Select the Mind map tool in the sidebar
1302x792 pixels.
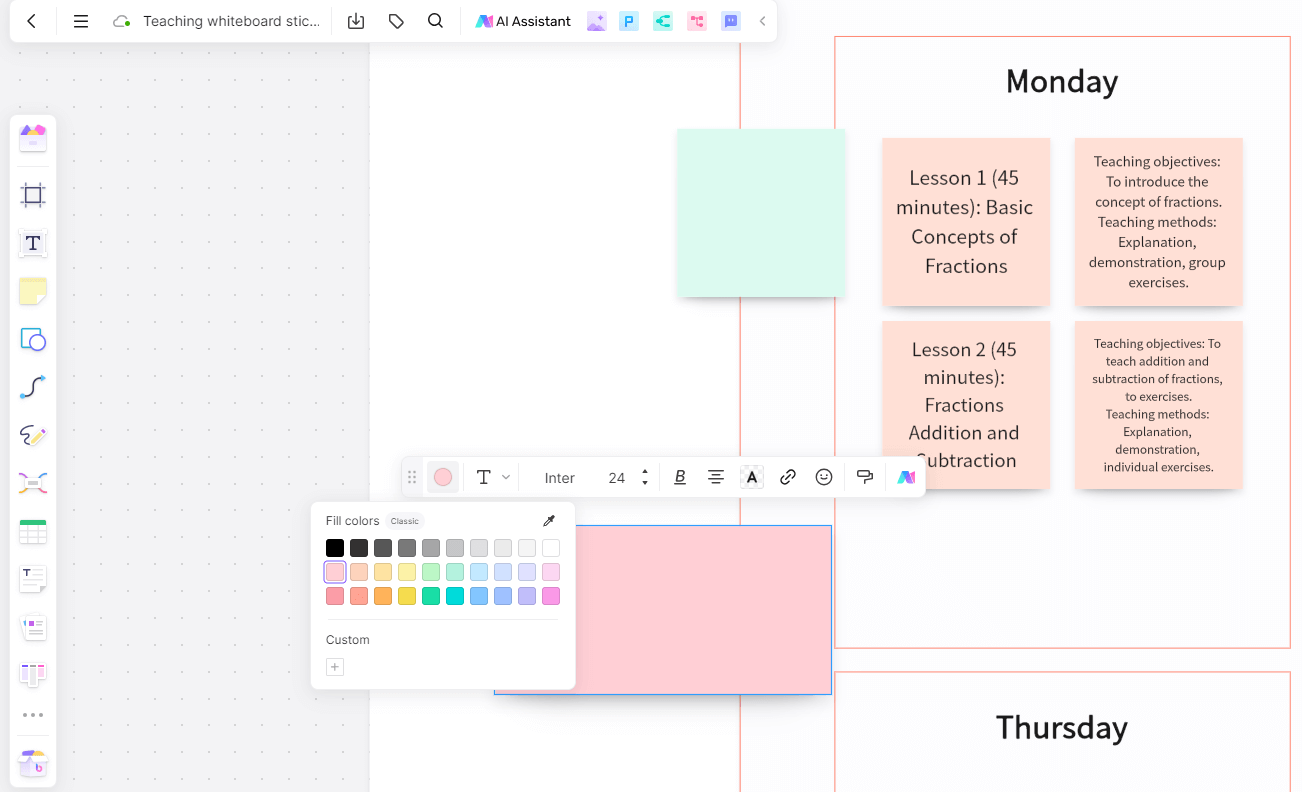pyautogui.click(x=33, y=483)
